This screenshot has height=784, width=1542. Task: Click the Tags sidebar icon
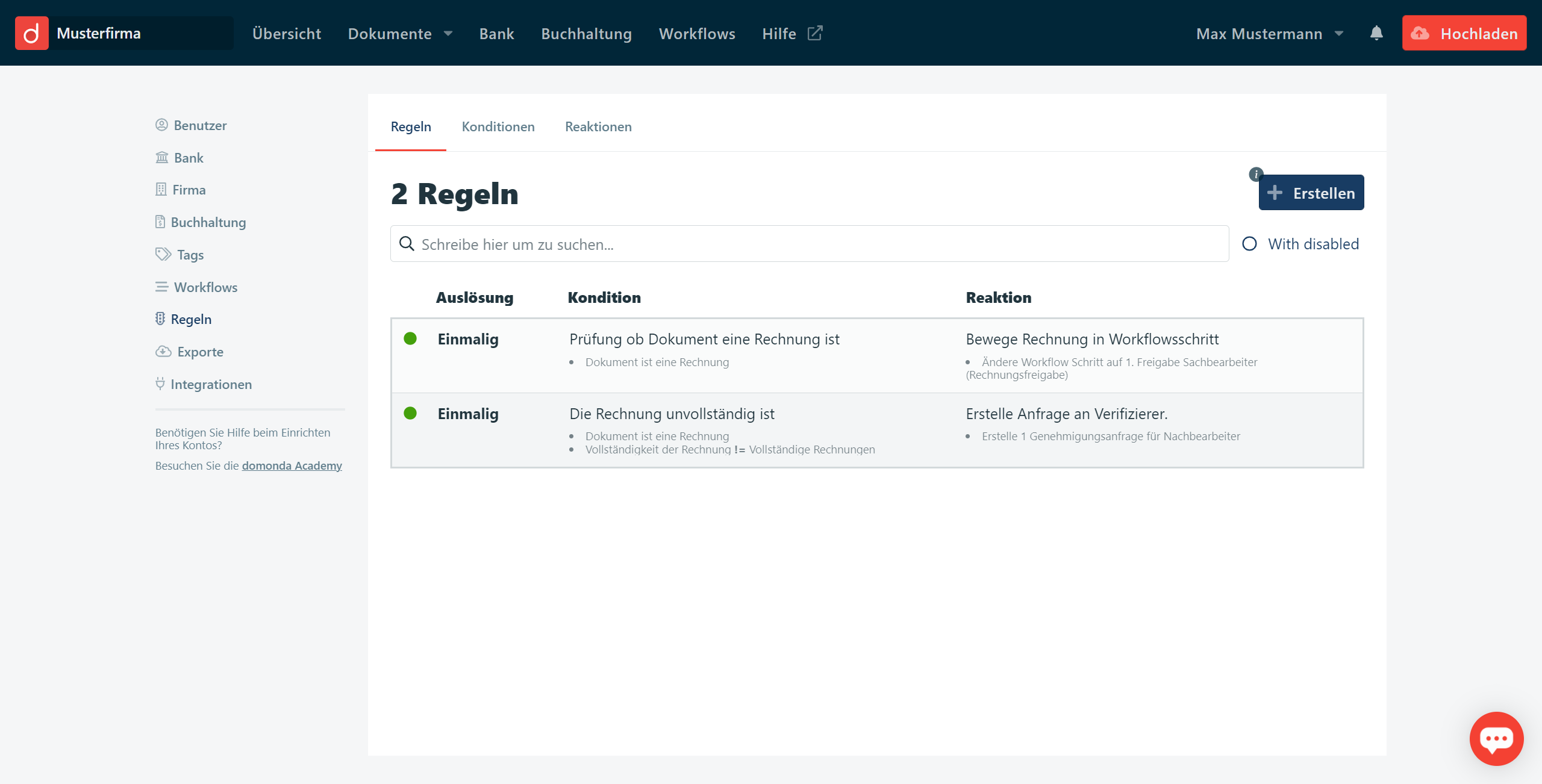coord(163,254)
